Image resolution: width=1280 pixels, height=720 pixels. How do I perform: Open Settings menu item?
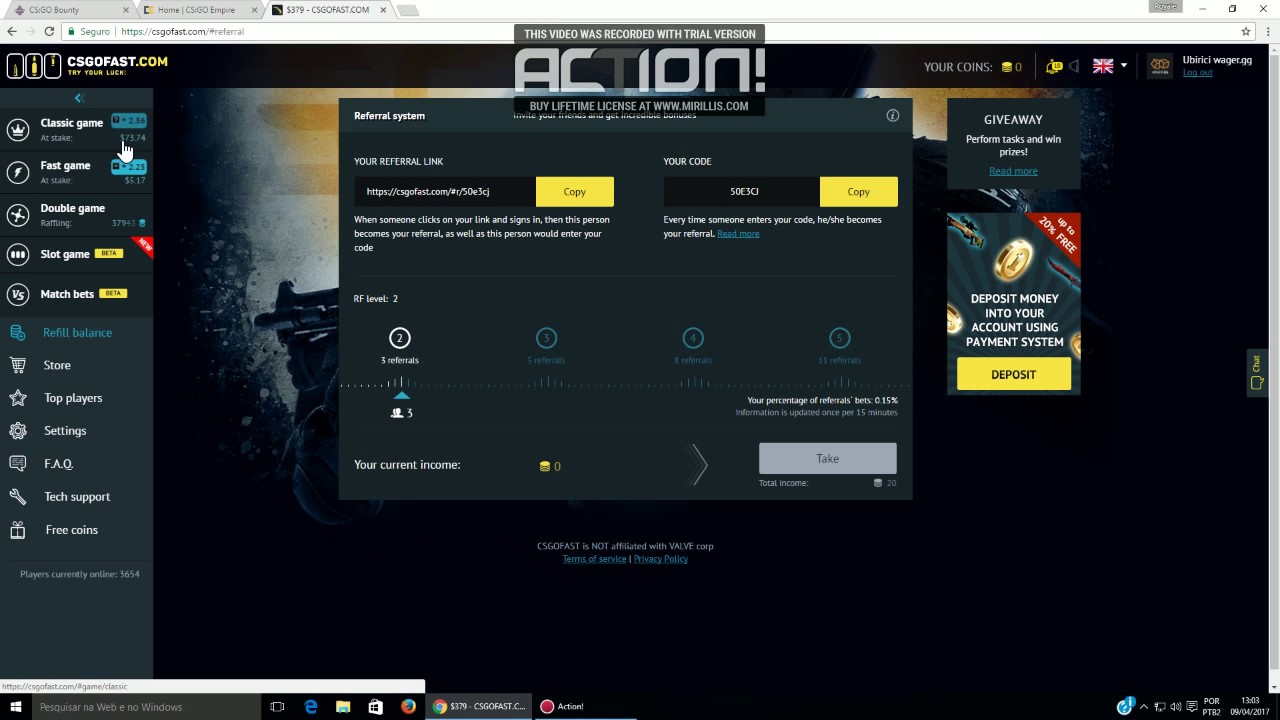pos(65,431)
